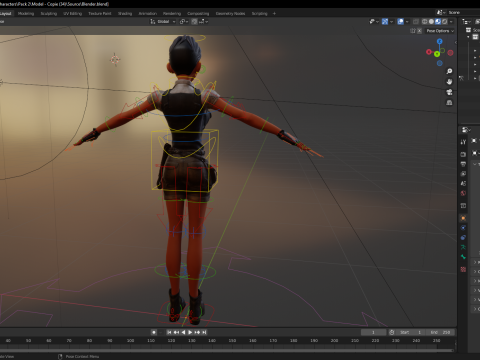Jump to timeline end frame

tap(204, 332)
